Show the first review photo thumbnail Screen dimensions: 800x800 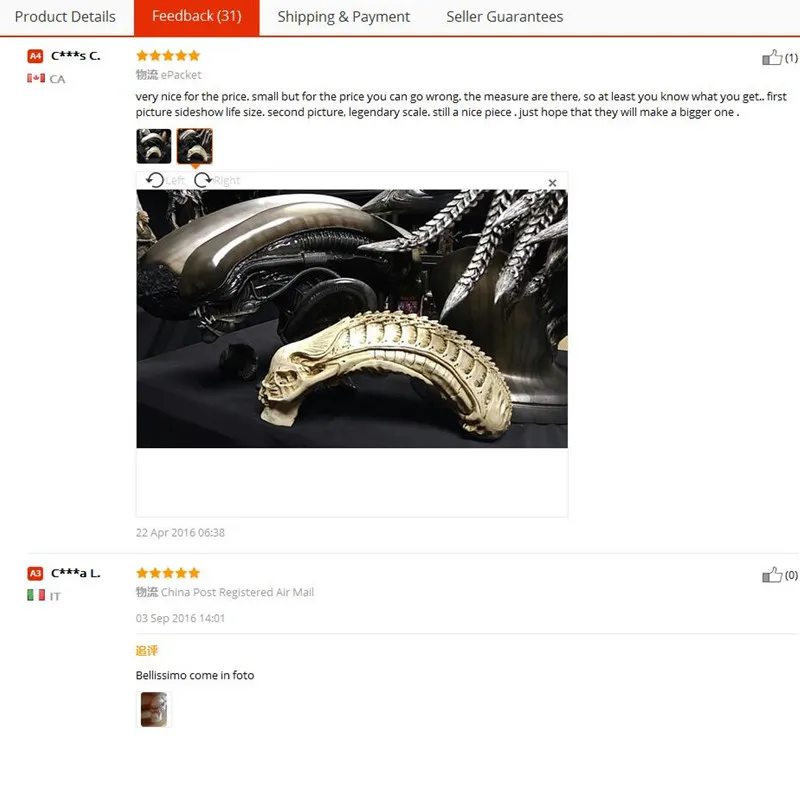point(154,146)
